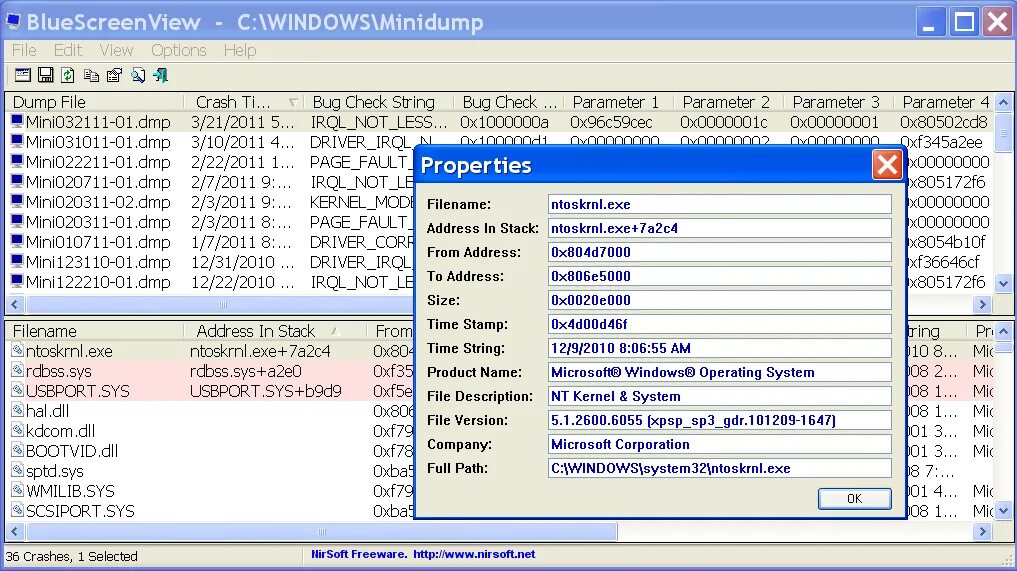Click the file icon next to USBPORT.SYS

pos(18,391)
